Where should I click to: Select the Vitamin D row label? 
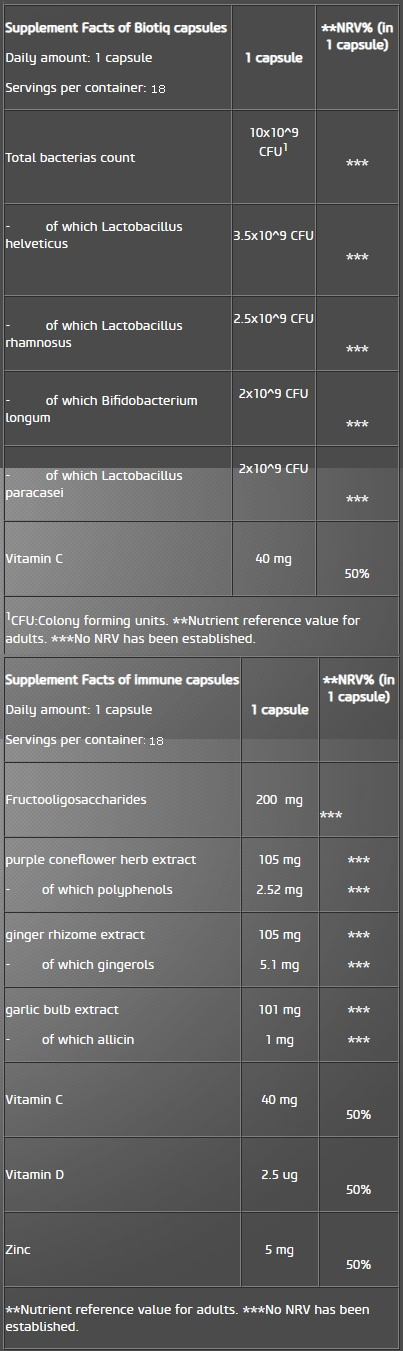(35, 1174)
